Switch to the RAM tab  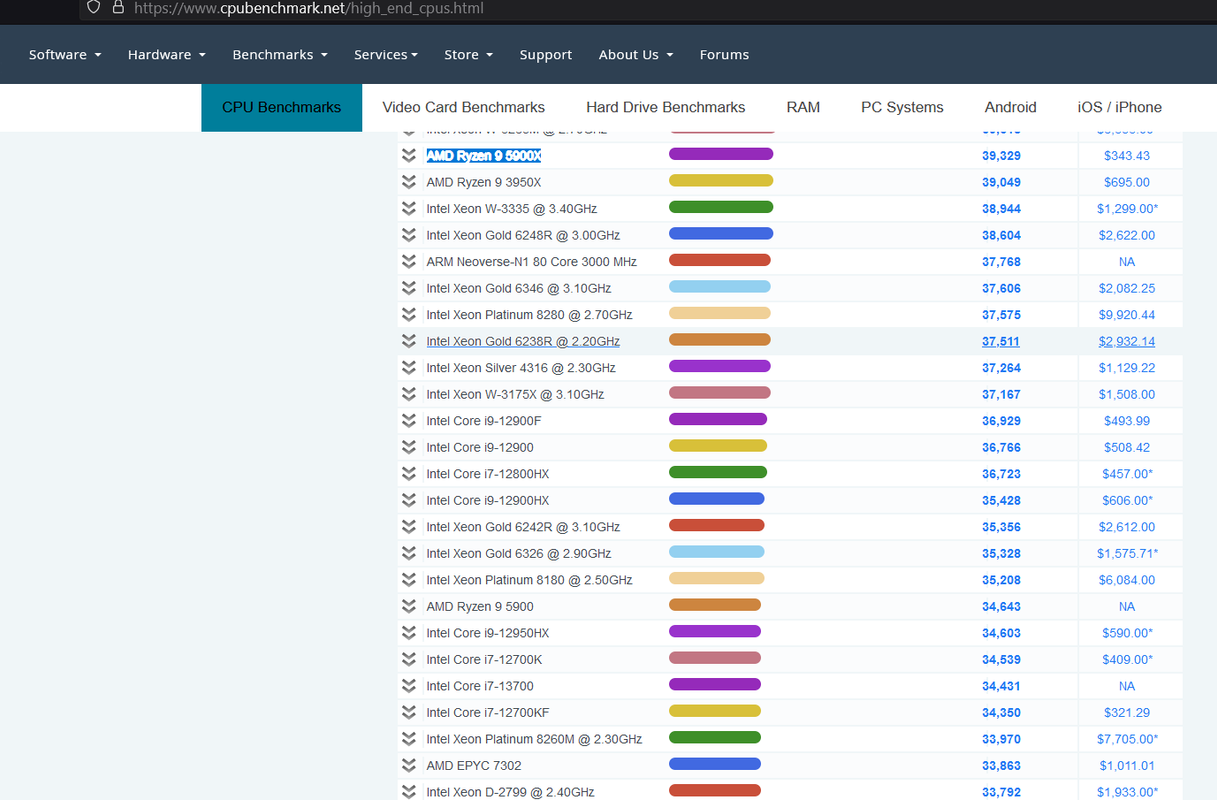pyautogui.click(x=803, y=107)
